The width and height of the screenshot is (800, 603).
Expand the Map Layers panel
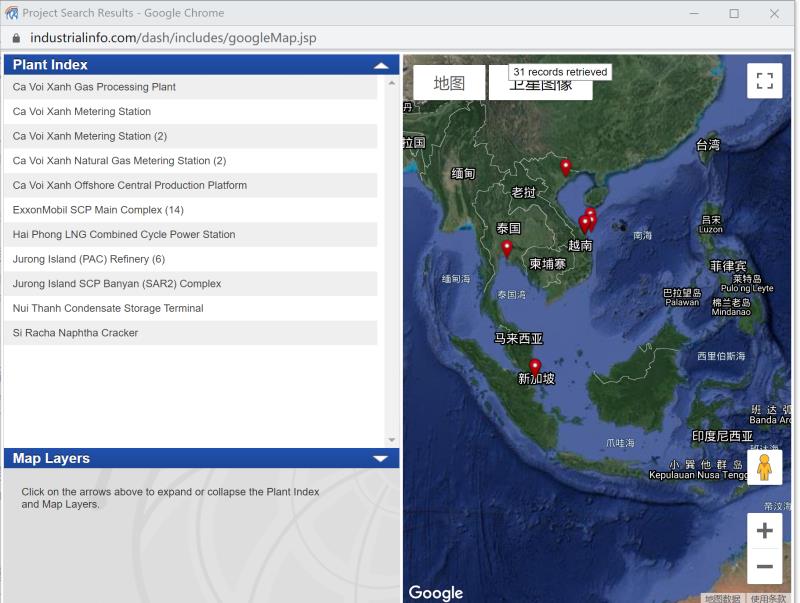tap(380, 459)
